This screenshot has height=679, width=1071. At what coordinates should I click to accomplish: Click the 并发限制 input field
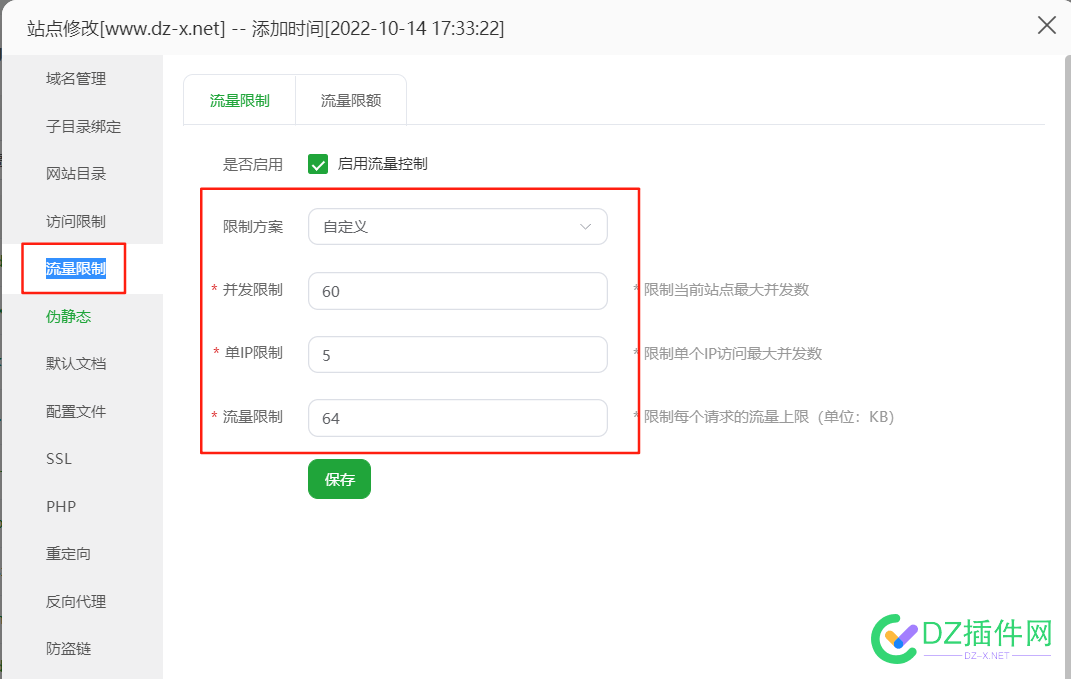(458, 291)
